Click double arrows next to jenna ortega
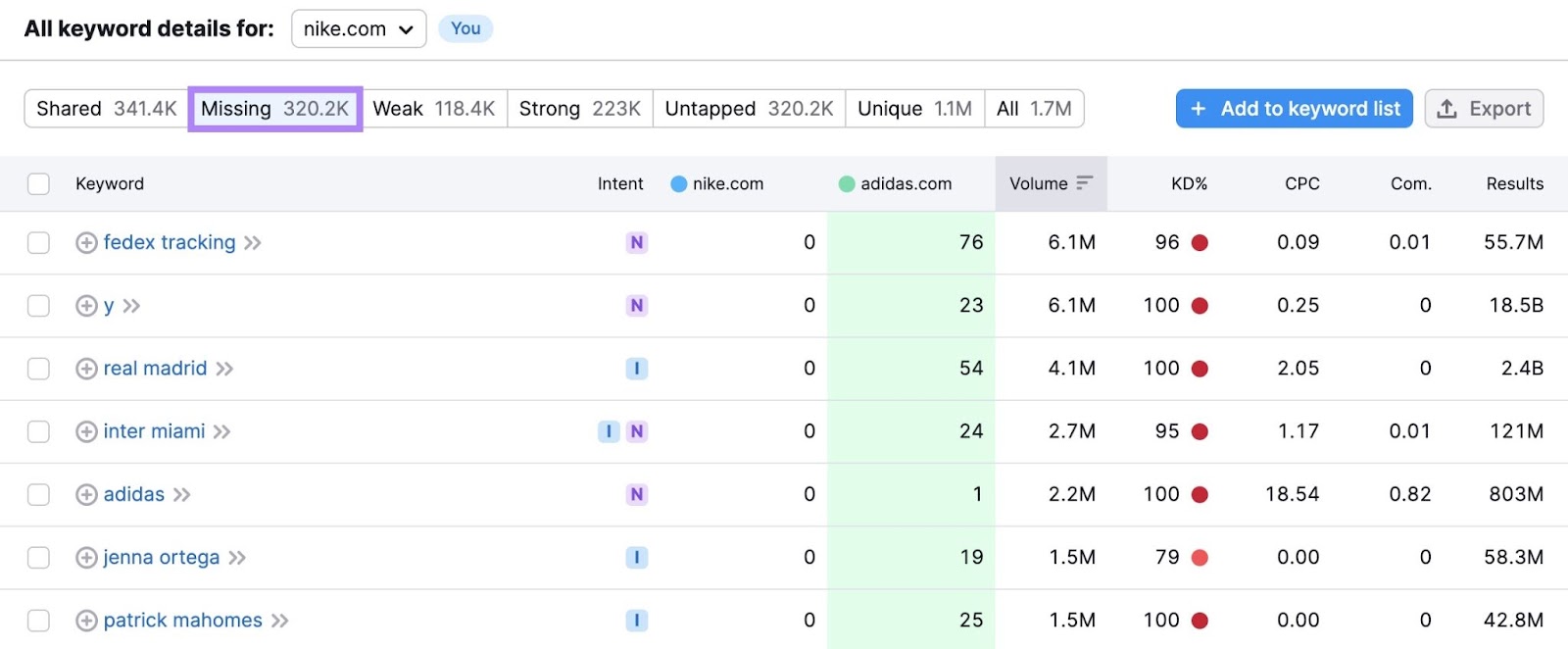This screenshot has height=649, width=1568. tap(237, 558)
